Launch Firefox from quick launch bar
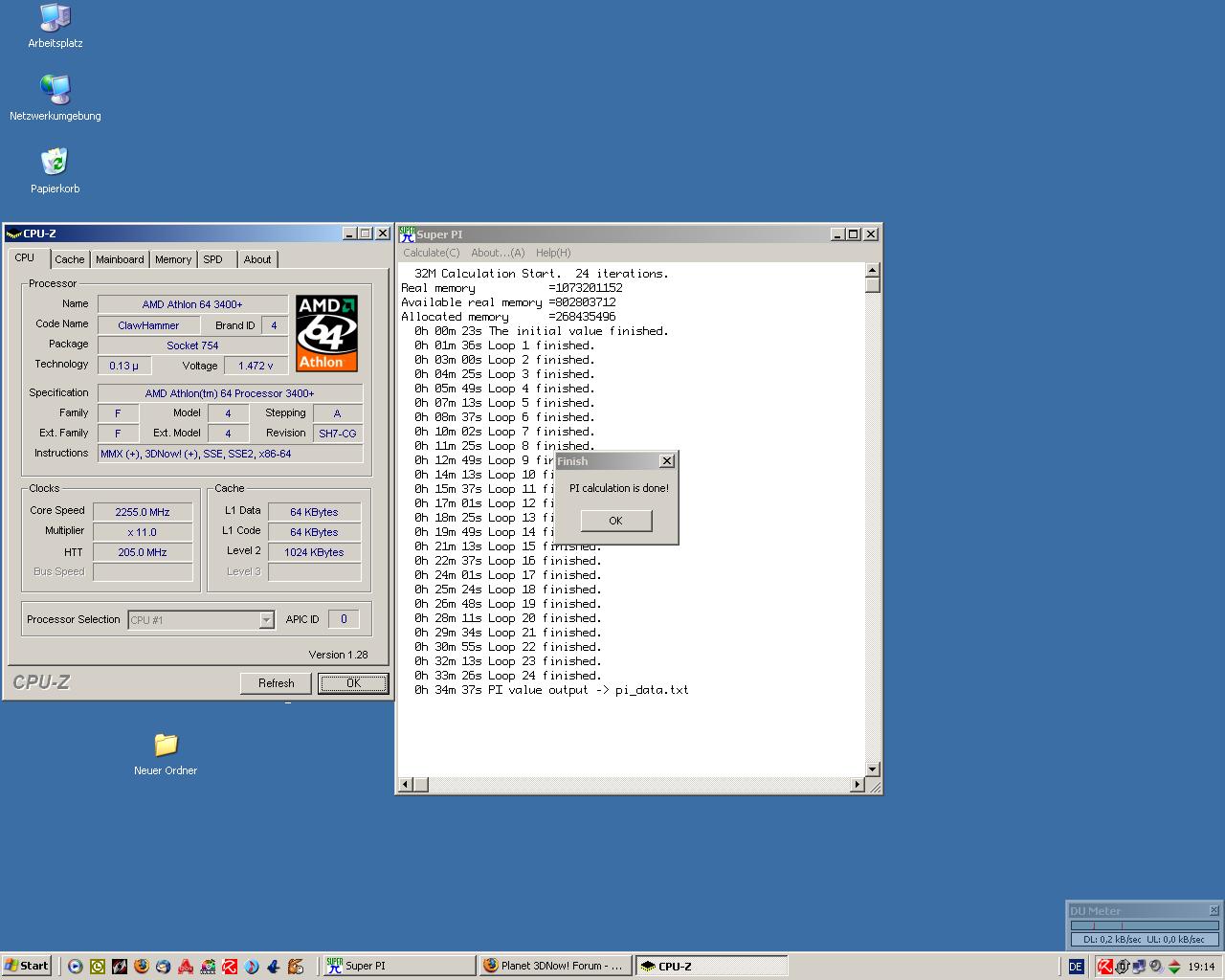1225x980 pixels. tap(142, 967)
